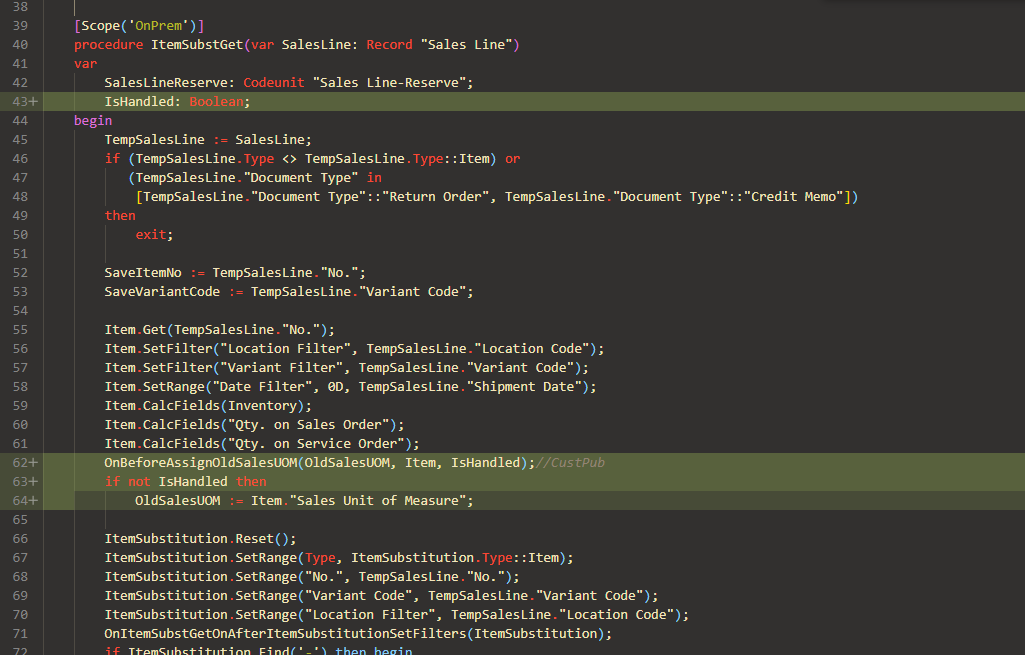Screen dimensions: 1025x655
Task: Click the "+" gutter marker on line 63
Action: pos(33,481)
